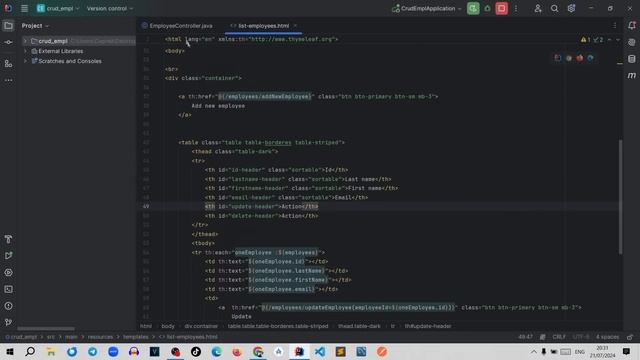640x360 pixels.
Task: Change CRLF line separator setting
Action: click(559, 337)
